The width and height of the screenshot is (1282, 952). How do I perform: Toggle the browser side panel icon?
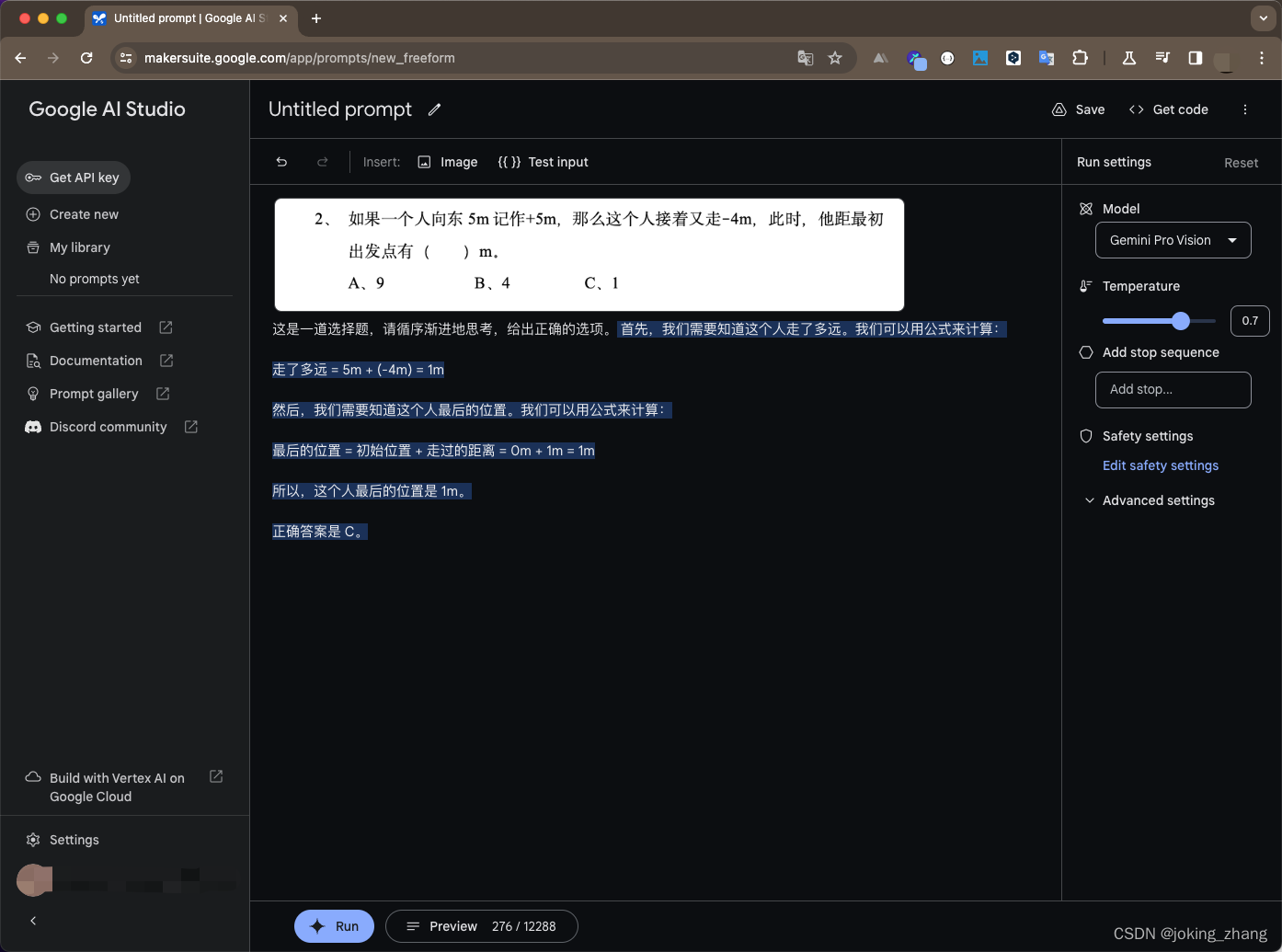tap(1196, 58)
